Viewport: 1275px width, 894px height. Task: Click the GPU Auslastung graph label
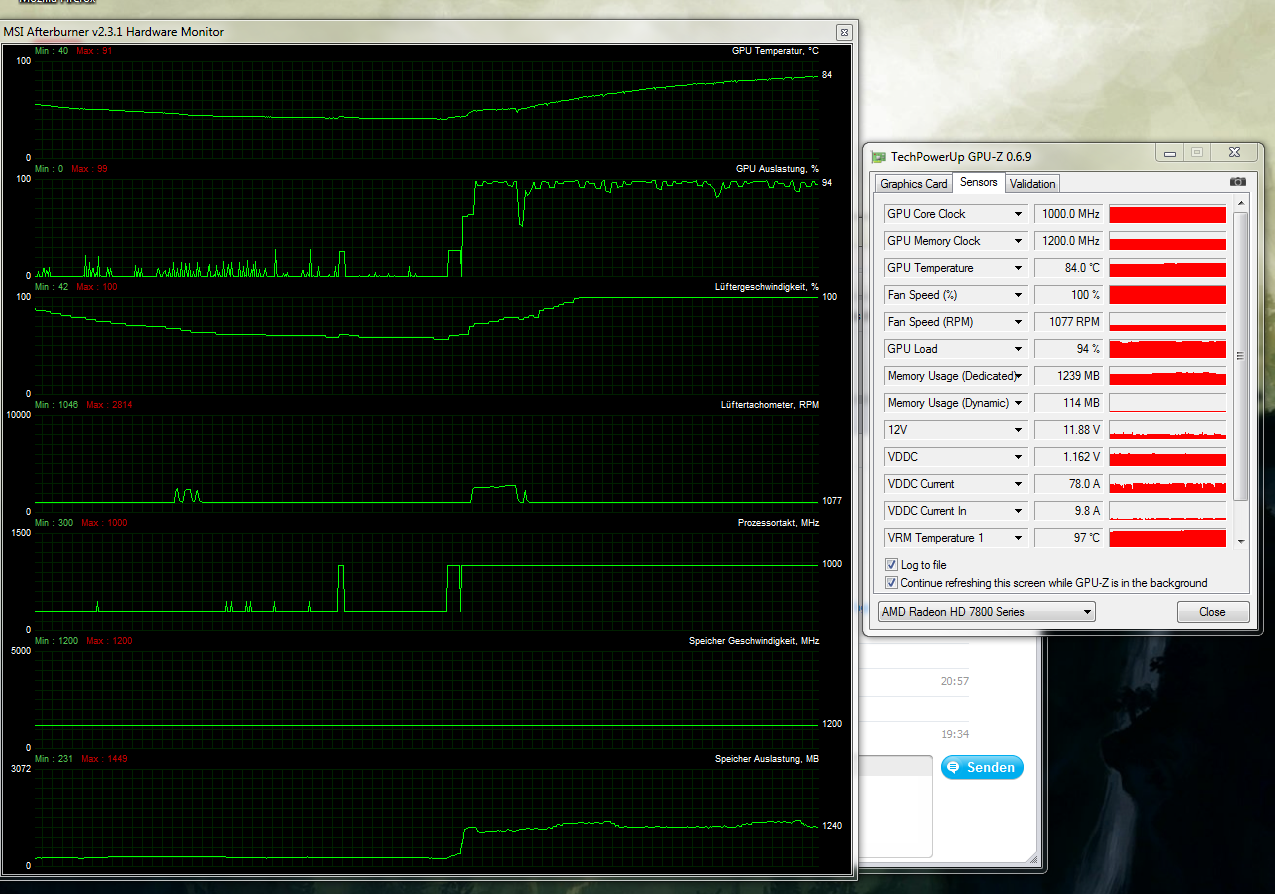coord(777,169)
